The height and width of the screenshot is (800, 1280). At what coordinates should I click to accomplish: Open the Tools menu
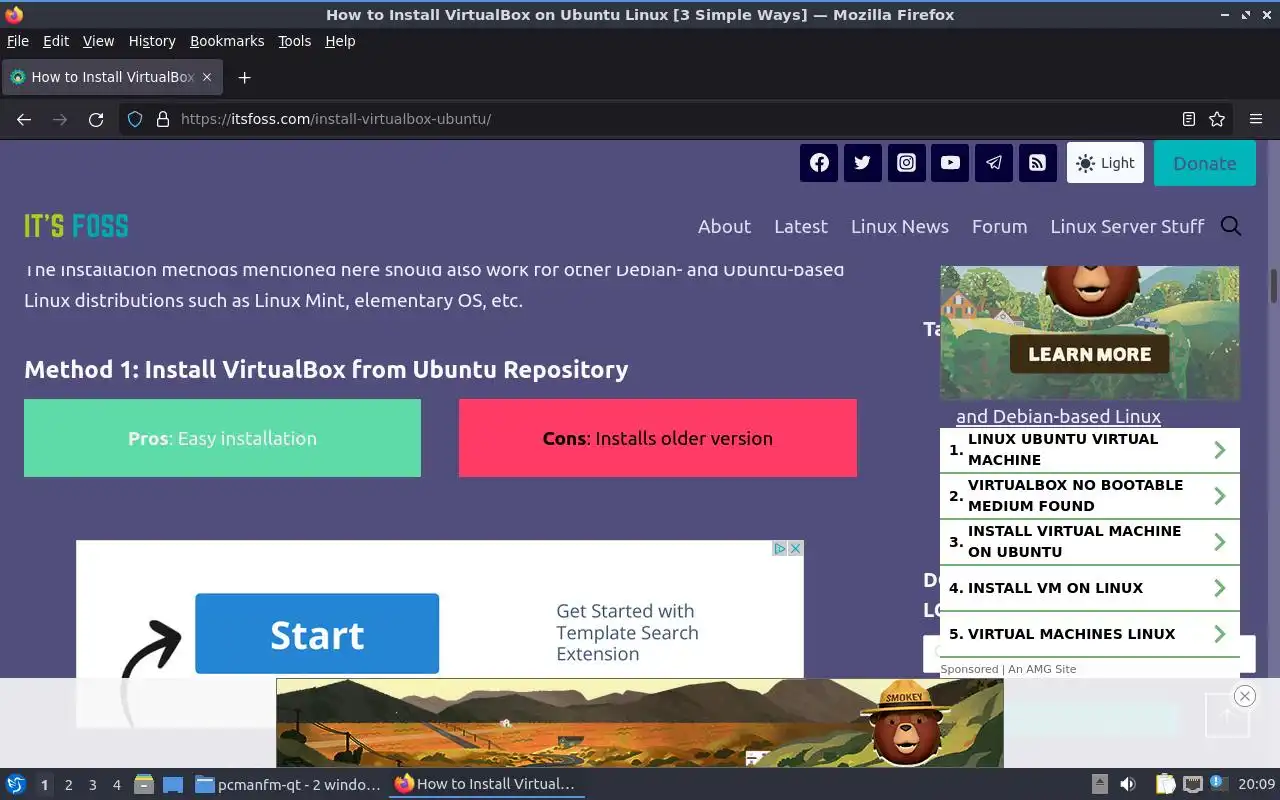pyautogui.click(x=295, y=41)
